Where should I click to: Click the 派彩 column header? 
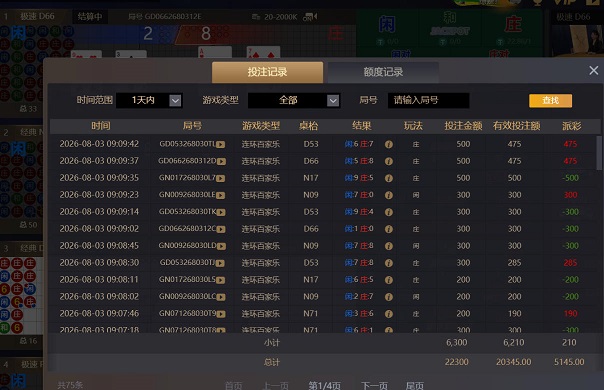[571, 126]
